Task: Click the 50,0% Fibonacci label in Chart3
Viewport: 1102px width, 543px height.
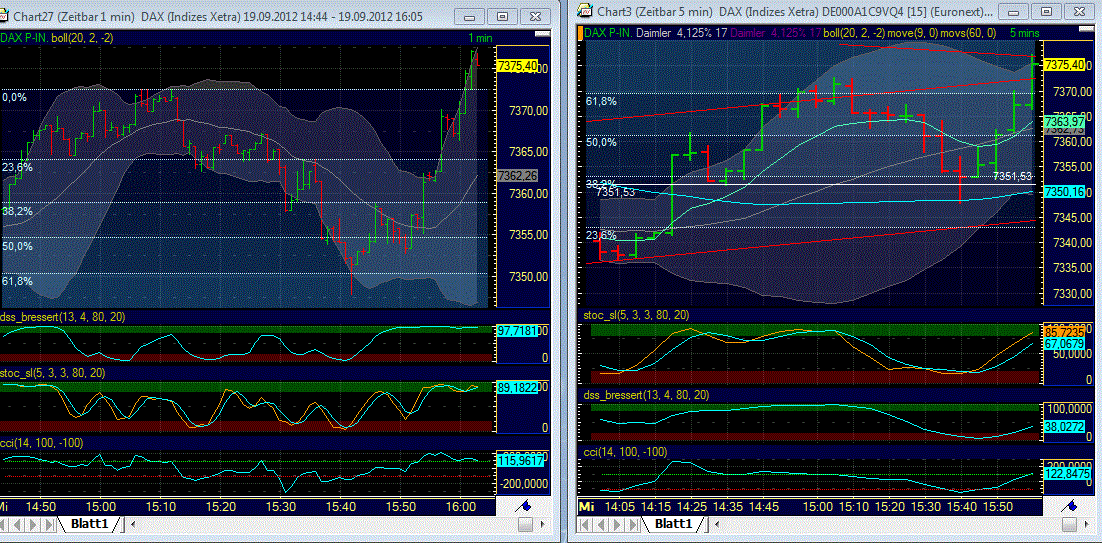Action: click(x=602, y=142)
